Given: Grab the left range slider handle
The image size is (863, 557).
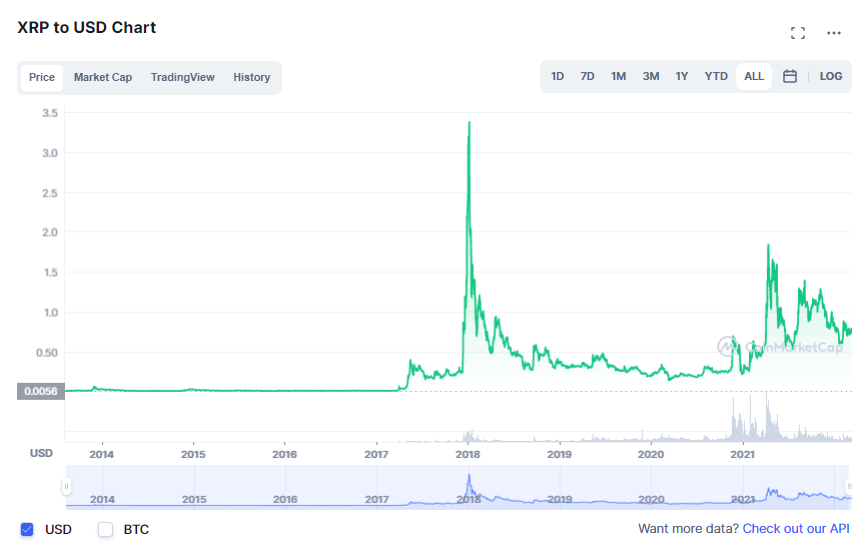Looking at the screenshot, I should tap(66, 487).
